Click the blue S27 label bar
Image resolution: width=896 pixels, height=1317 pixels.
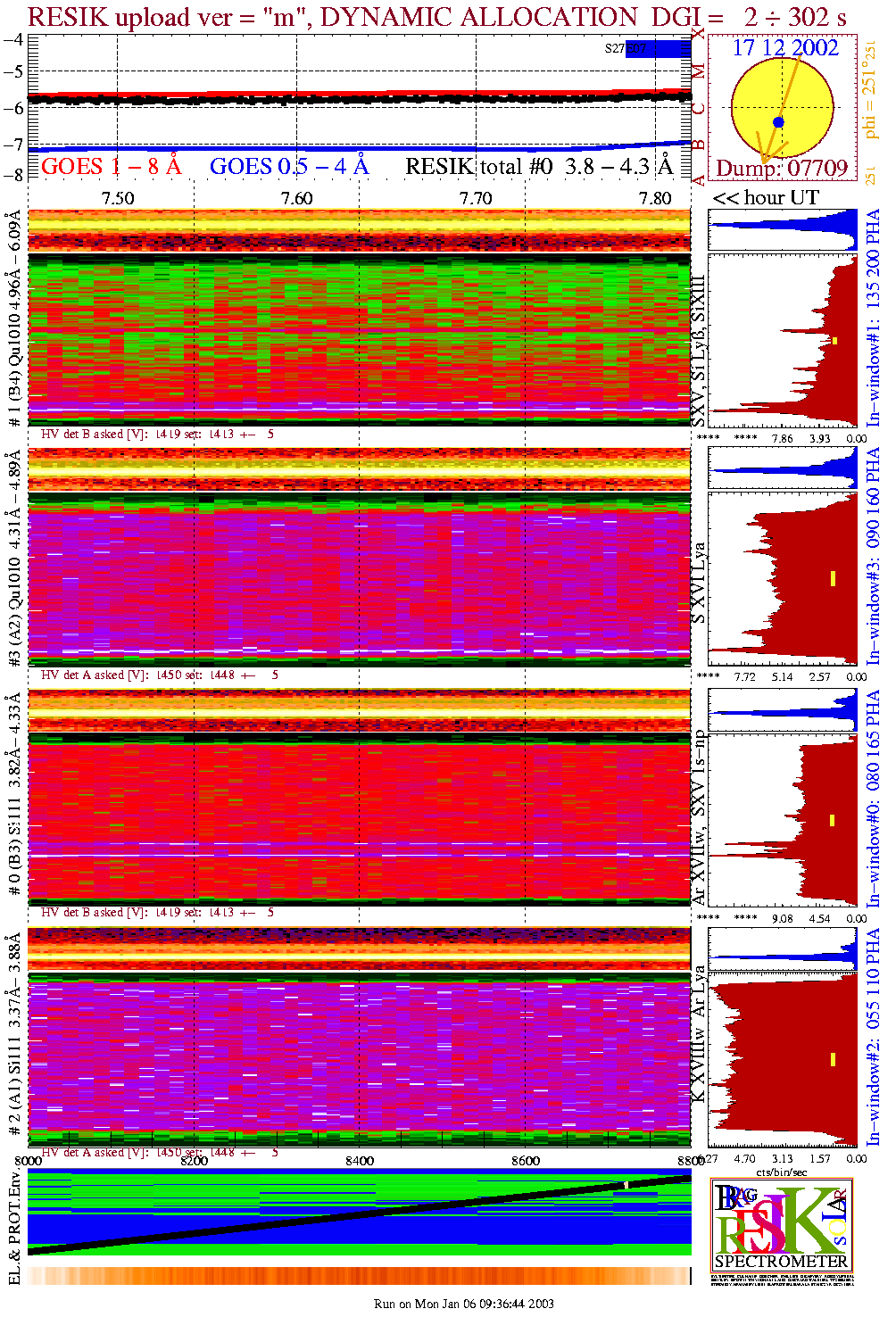click(656, 49)
